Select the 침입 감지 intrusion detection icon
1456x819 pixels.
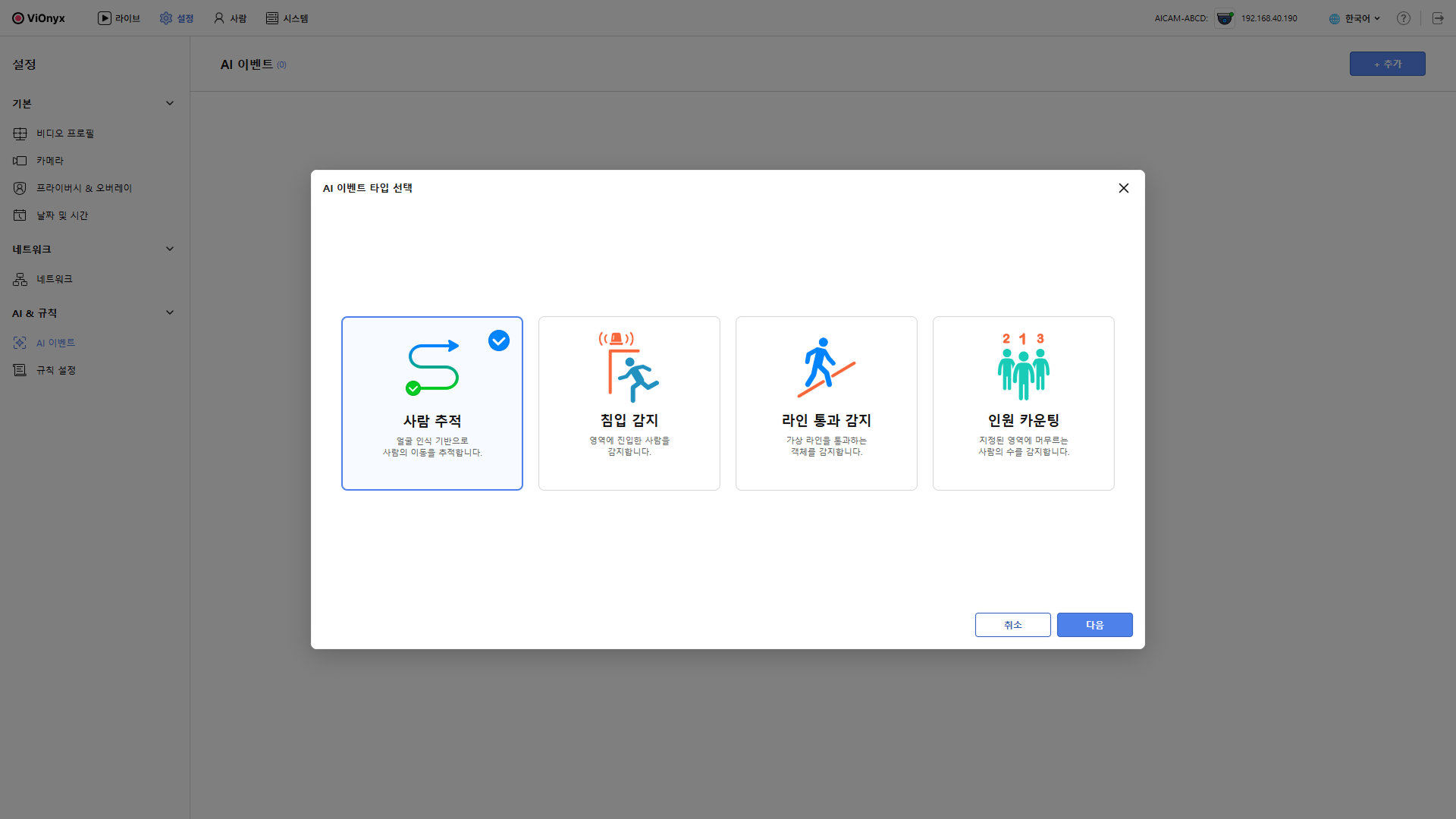[x=629, y=367]
